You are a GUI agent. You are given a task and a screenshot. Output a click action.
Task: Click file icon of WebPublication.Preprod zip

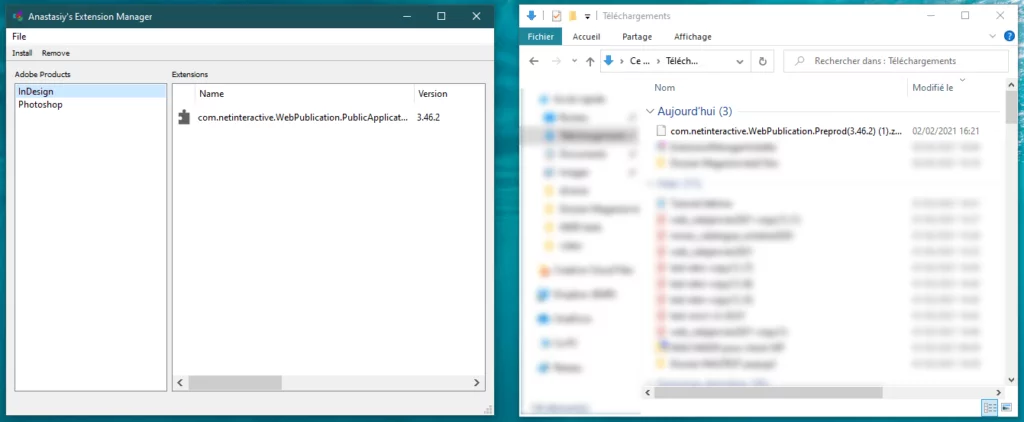click(661, 131)
